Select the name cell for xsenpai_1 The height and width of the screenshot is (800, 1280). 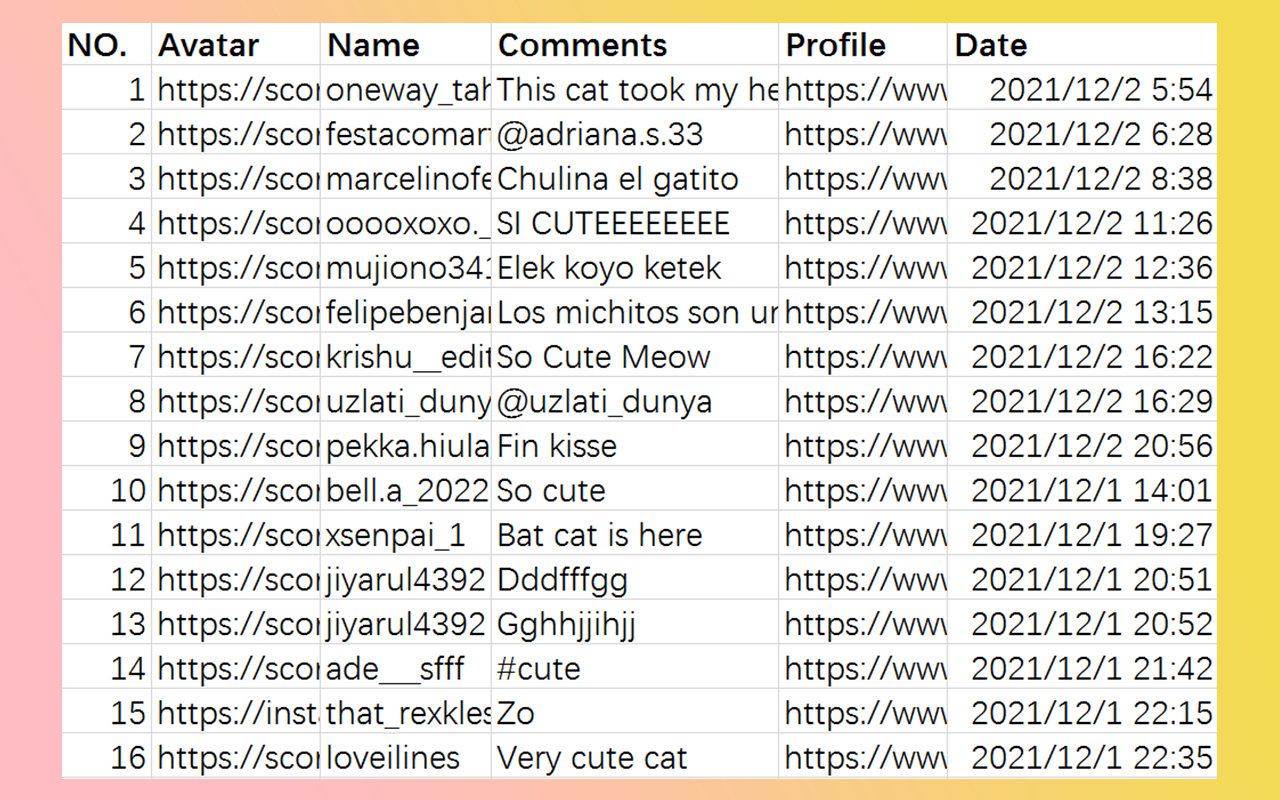406,535
